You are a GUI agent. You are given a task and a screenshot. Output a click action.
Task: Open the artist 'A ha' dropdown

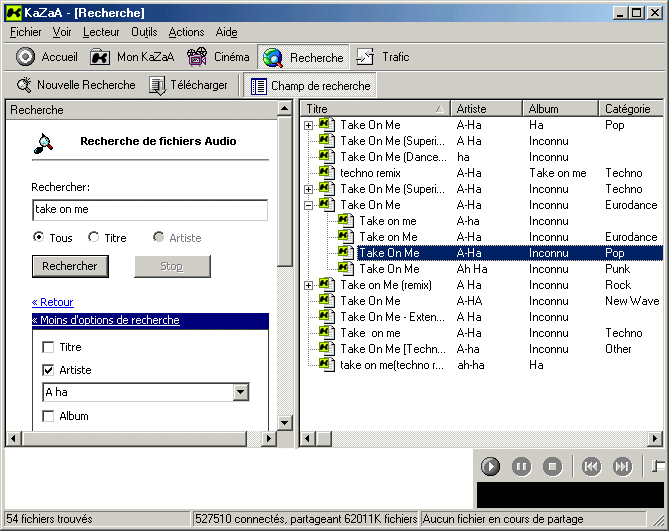click(x=240, y=393)
